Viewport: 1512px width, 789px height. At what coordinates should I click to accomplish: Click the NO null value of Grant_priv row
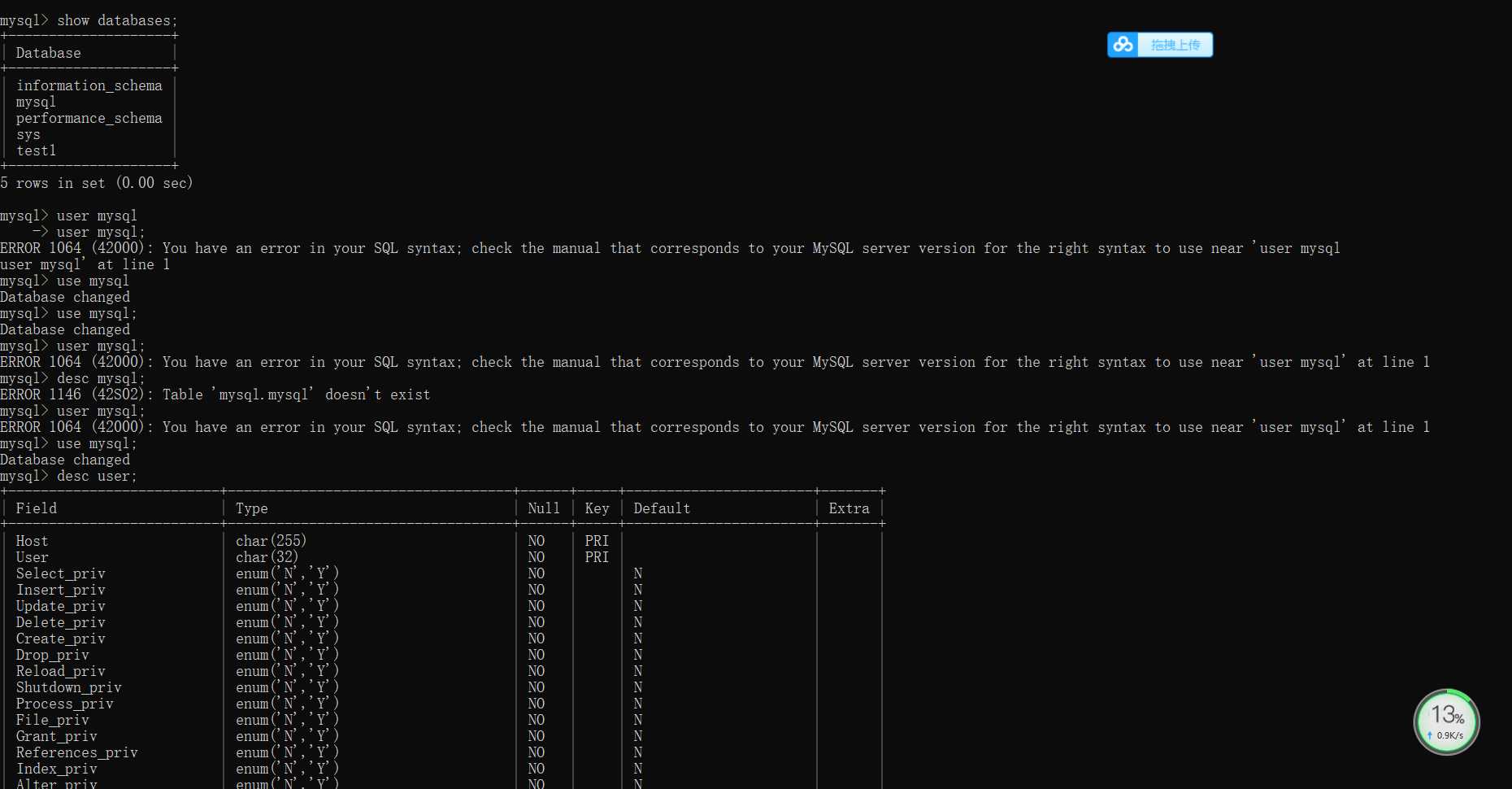[537, 736]
